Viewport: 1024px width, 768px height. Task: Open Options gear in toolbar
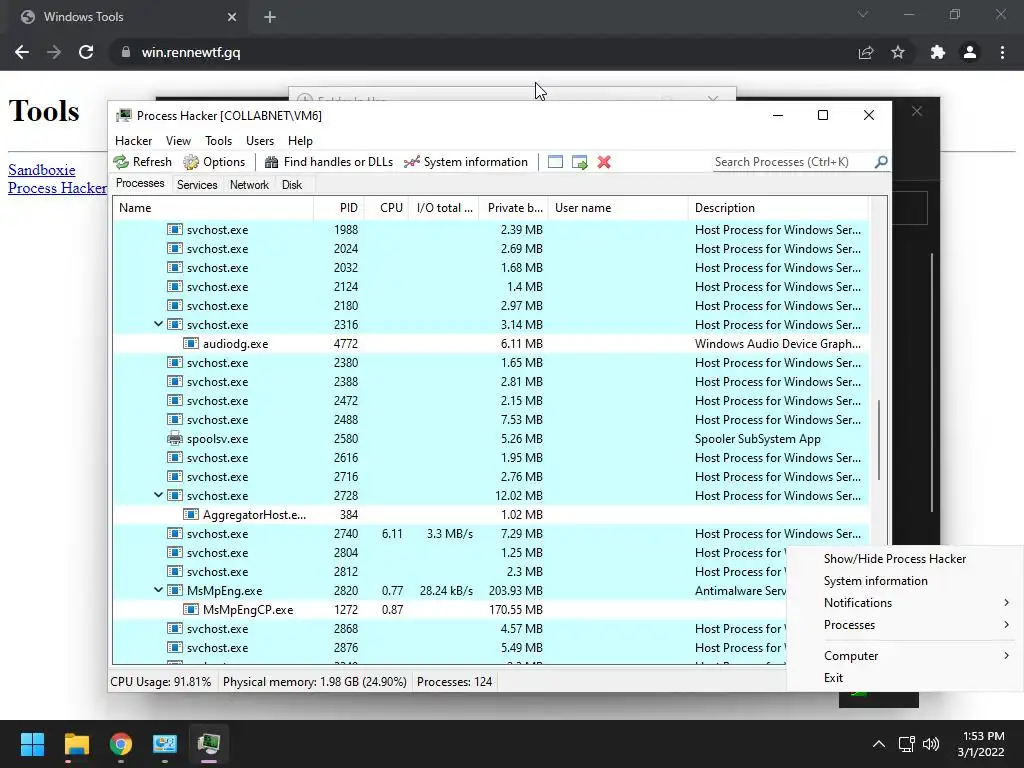pos(191,162)
